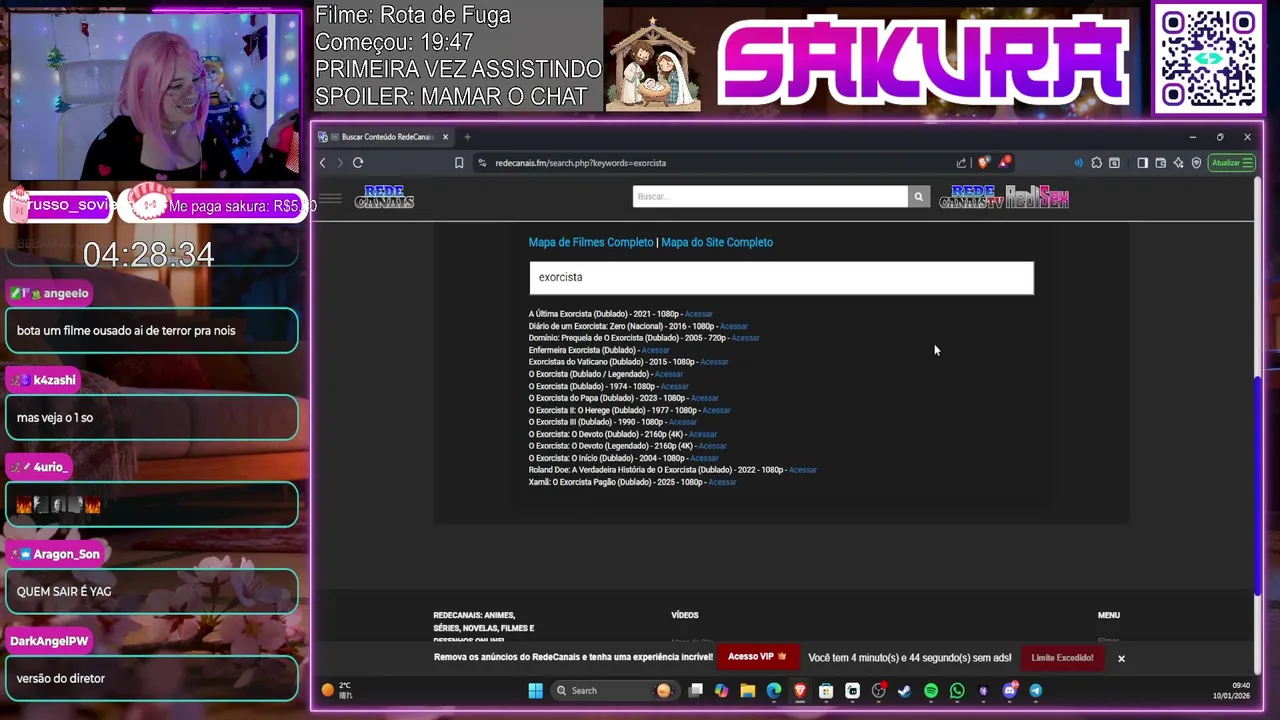1280x720 pixels.
Task: Open Task View in the taskbar
Action: pos(696,691)
